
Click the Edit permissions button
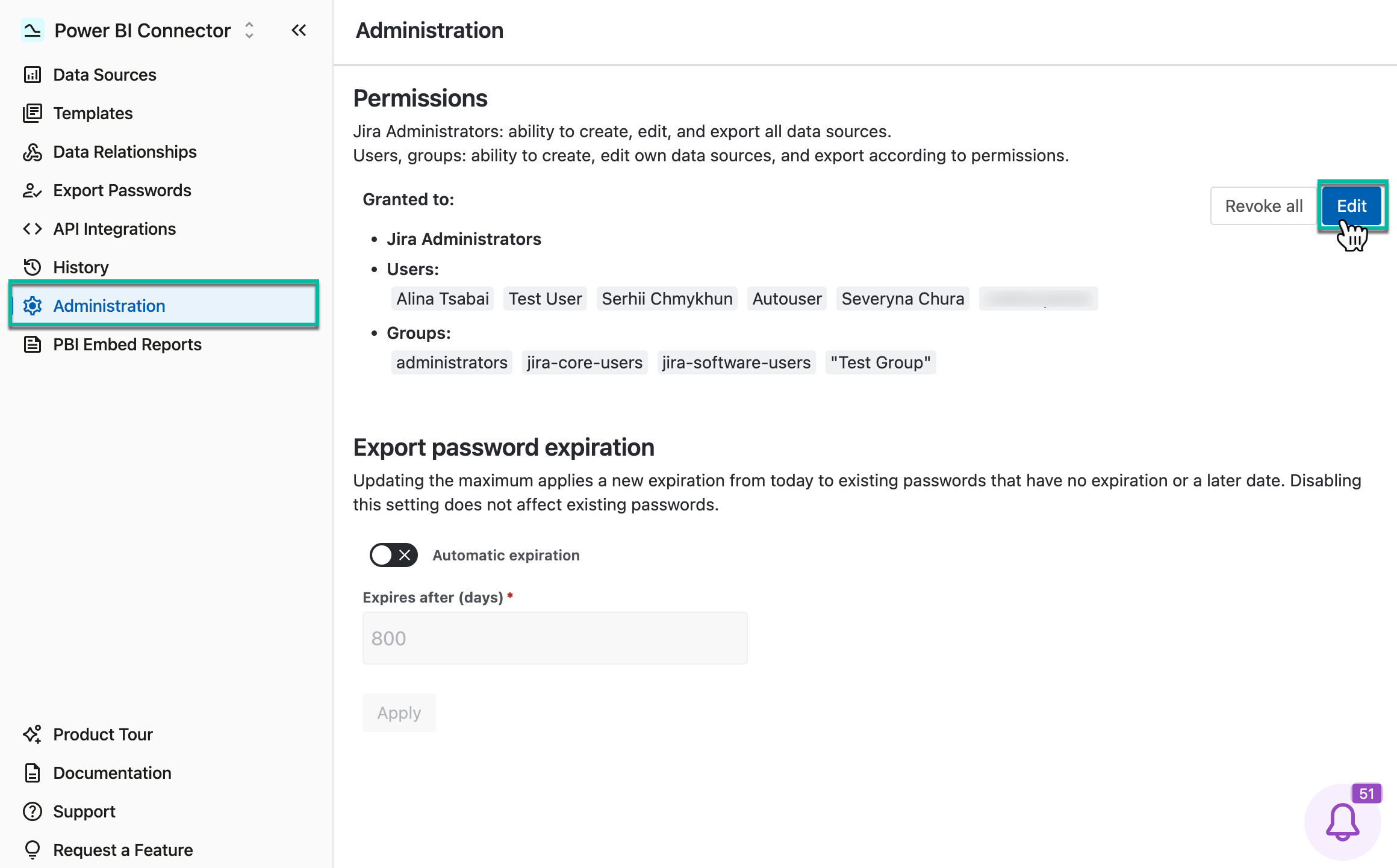[x=1352, y=206]
